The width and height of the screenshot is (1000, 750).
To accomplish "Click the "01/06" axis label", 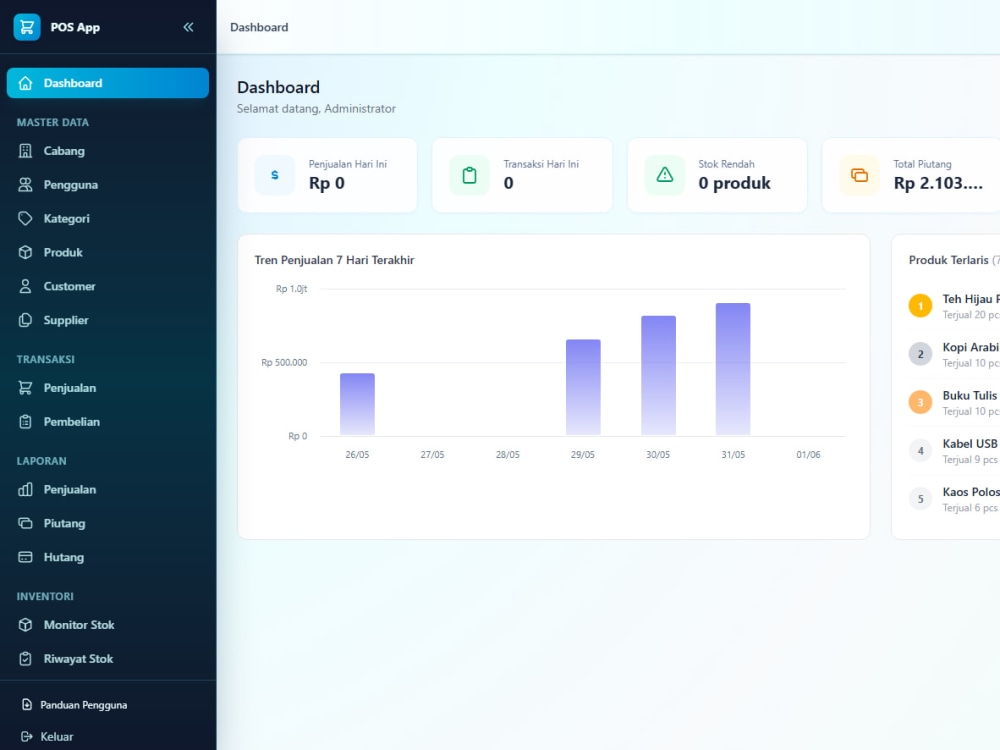I will (x=808, y=455).
